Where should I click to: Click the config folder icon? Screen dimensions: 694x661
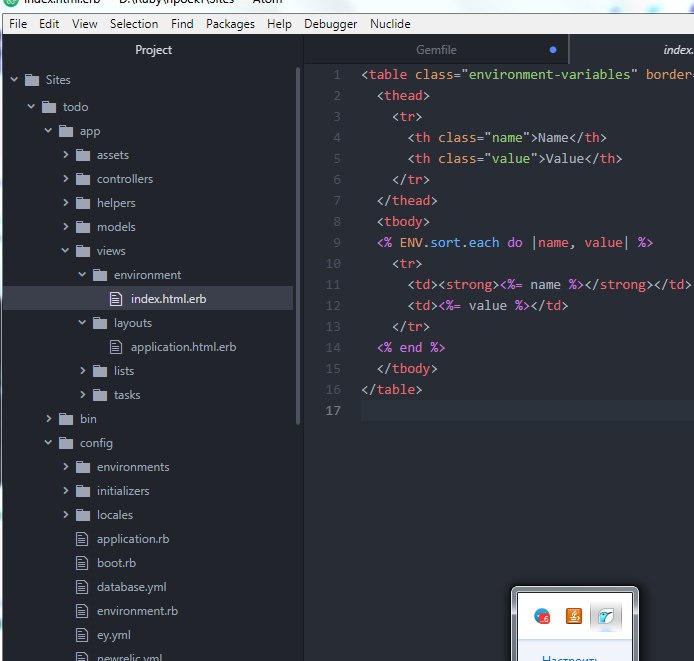(x=66, y=443)
